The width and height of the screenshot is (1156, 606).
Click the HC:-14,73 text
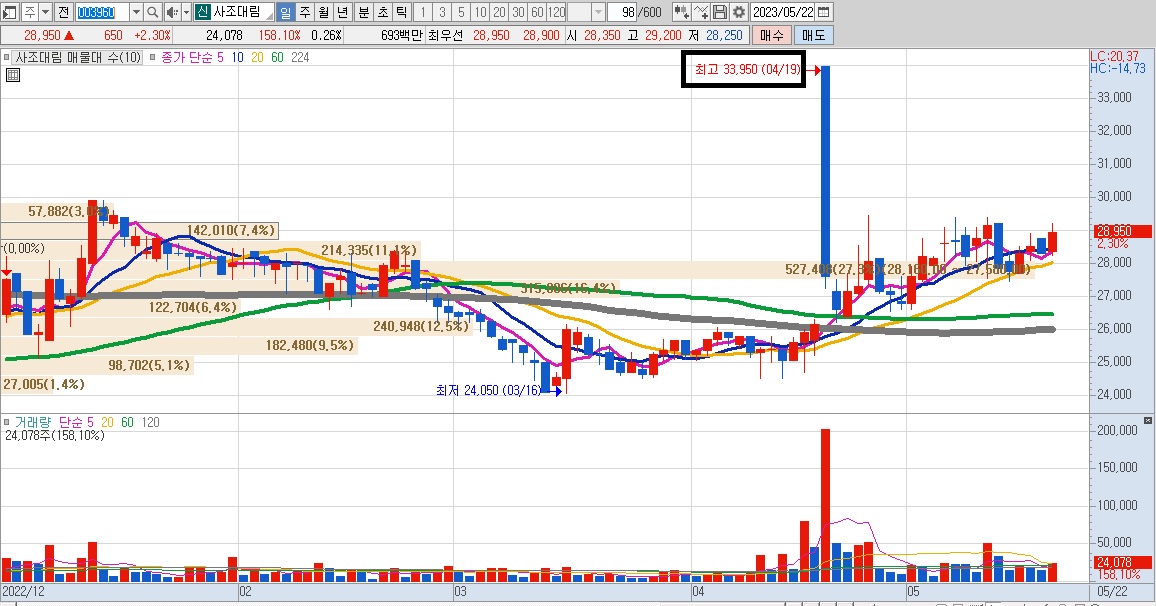point(1118,68)
